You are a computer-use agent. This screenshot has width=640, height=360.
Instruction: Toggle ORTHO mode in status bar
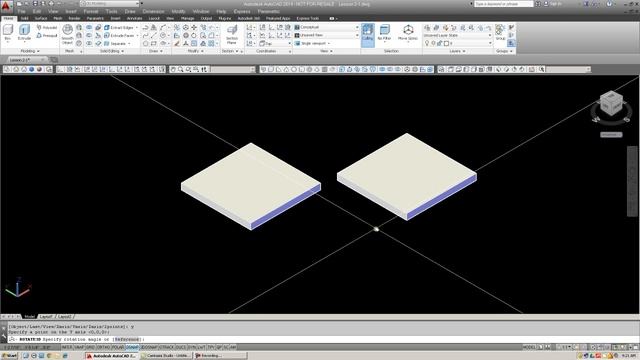(104, 347)
